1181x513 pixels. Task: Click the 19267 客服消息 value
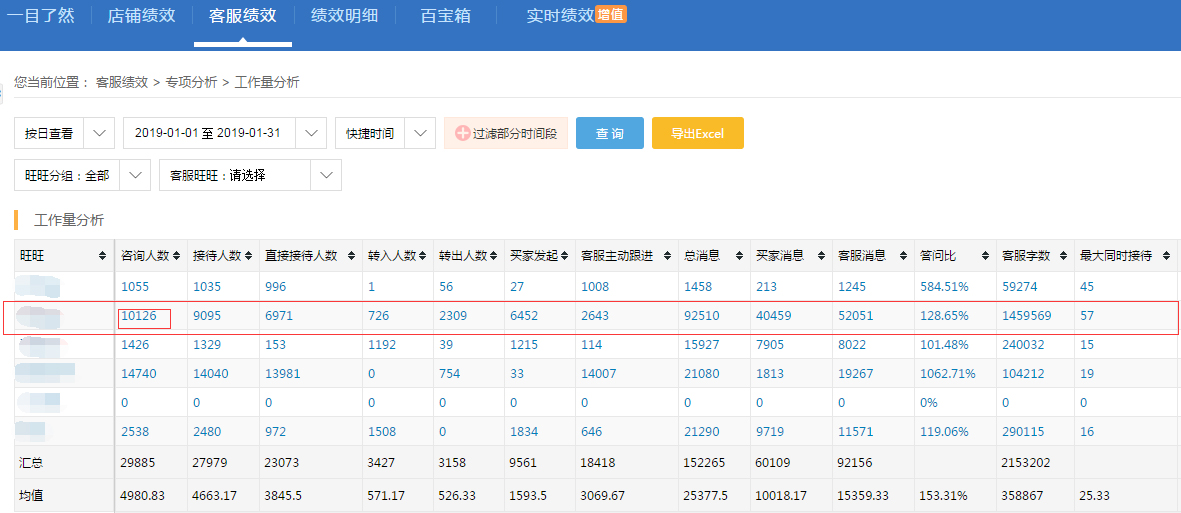(856, 374)
